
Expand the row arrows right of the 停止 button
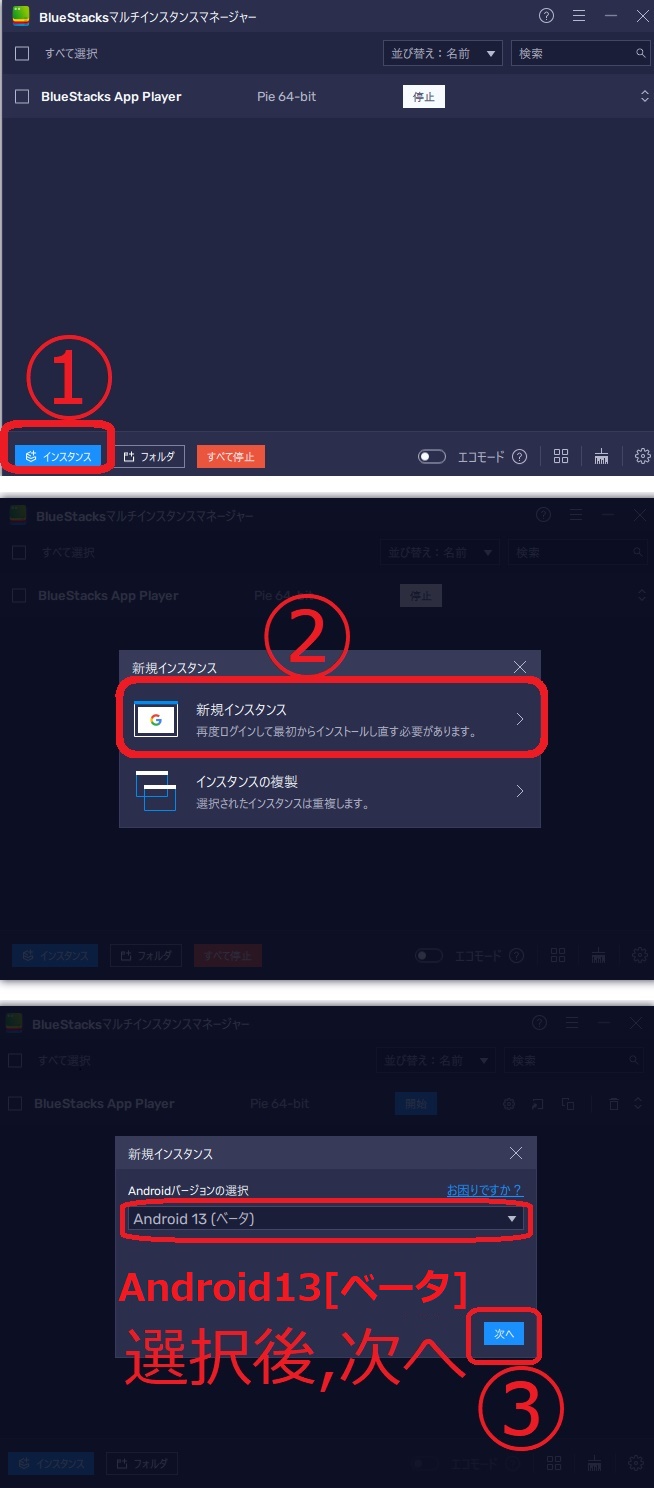point(644,97)
